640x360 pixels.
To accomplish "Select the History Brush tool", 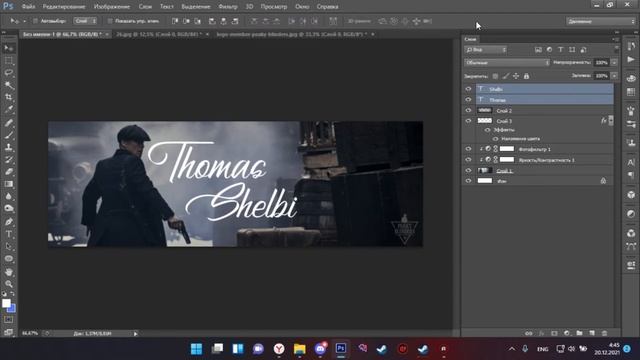I will 9,159.
